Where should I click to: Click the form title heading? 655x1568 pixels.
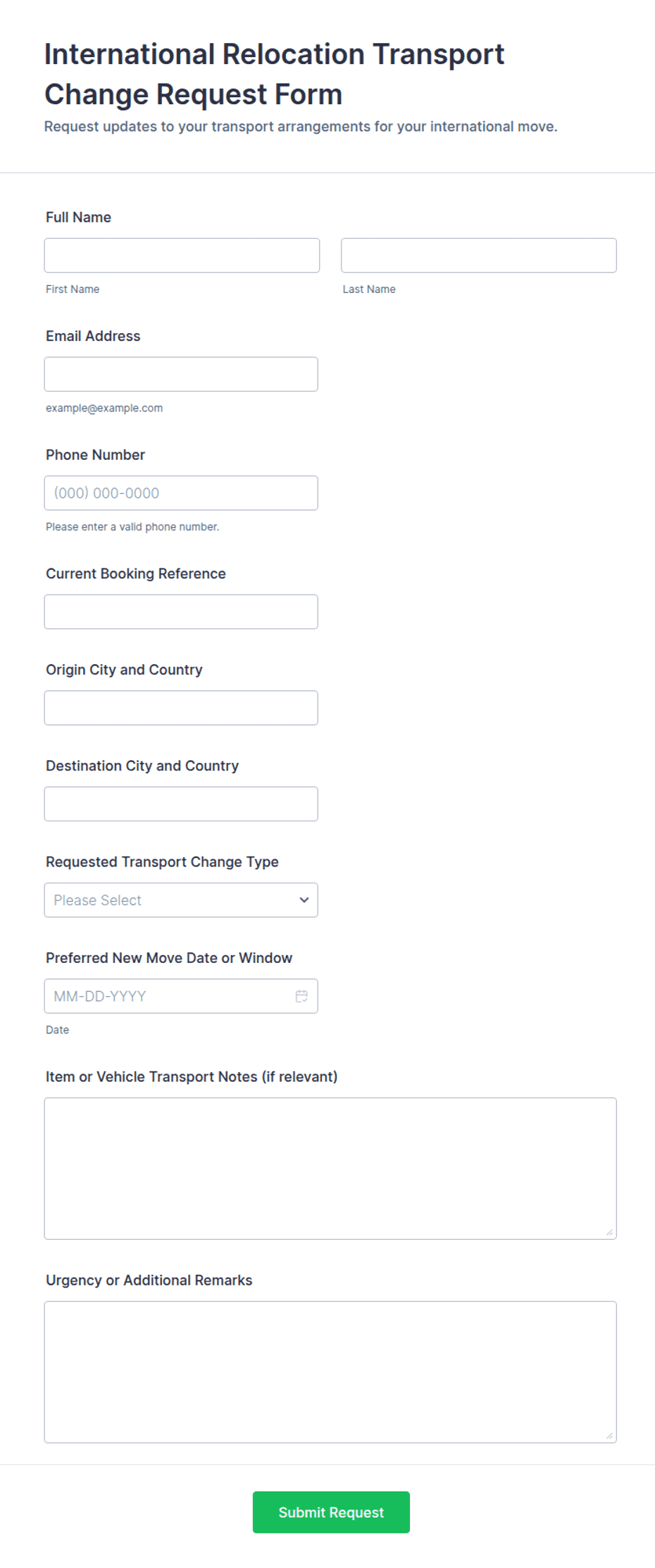tap(274, 74)
